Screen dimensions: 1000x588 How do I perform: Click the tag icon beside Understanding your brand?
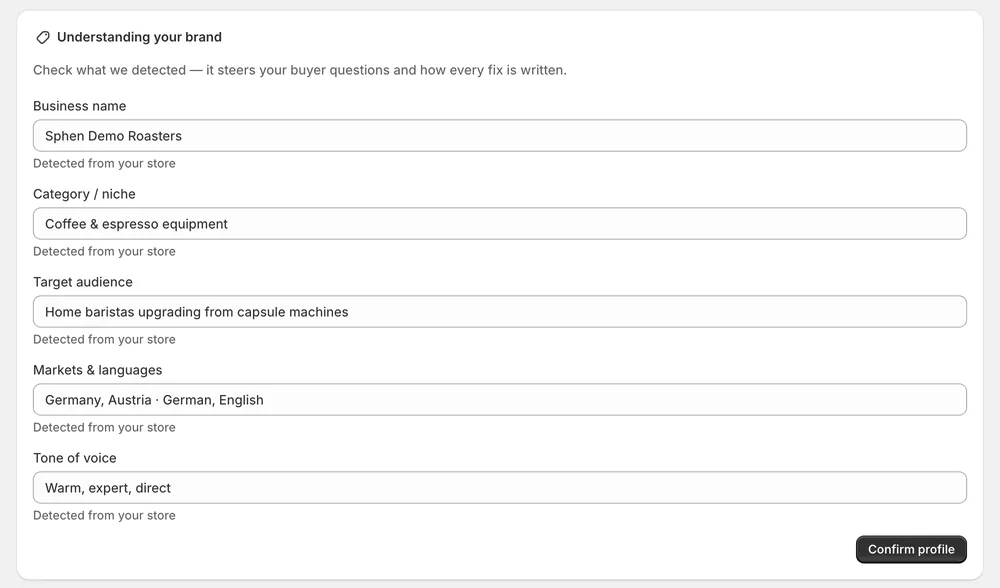(x=43, y=38)
